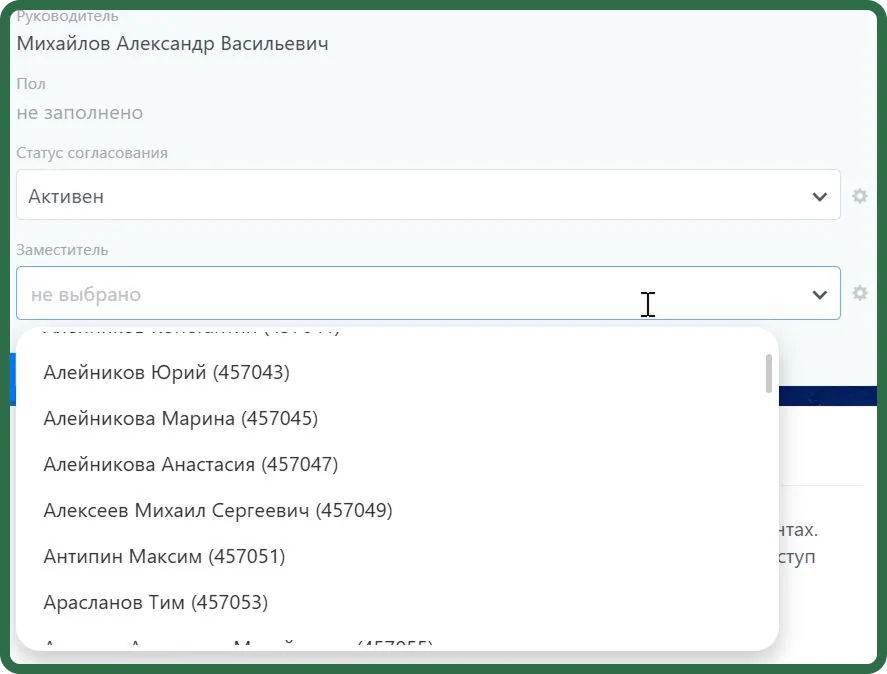Choose Алейникова Марина (457045)

180,419
